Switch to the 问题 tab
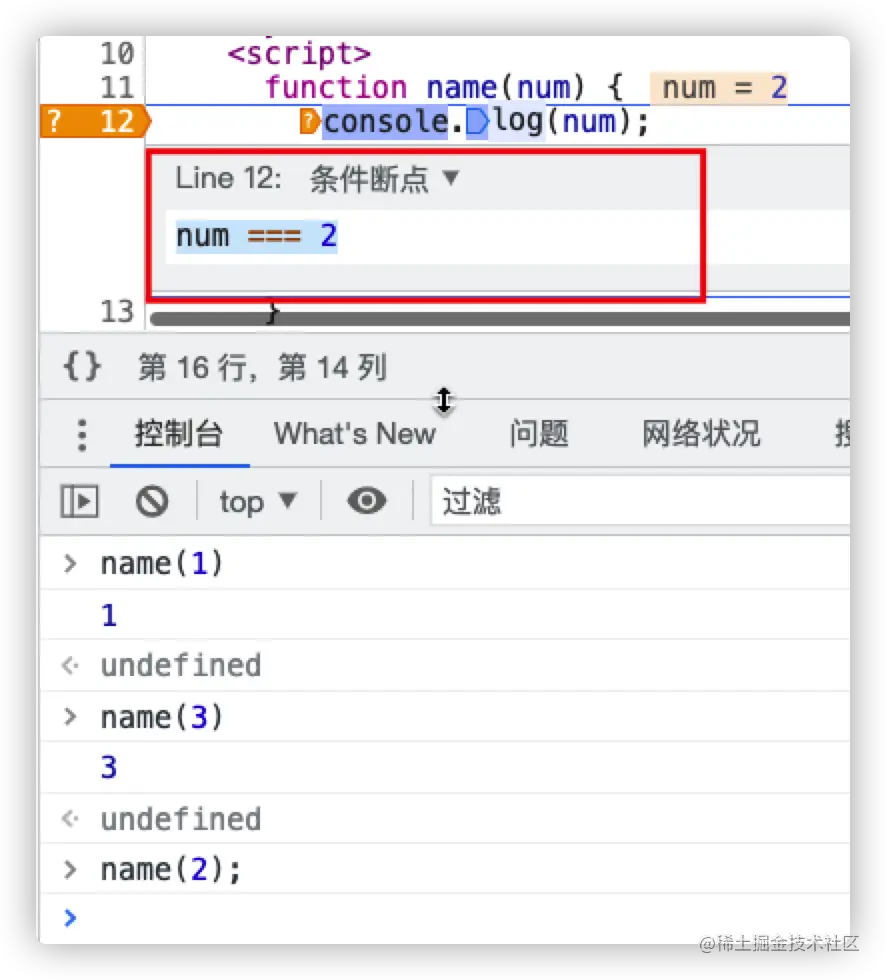Screen dimensions: 886x980 click(539, 433)
